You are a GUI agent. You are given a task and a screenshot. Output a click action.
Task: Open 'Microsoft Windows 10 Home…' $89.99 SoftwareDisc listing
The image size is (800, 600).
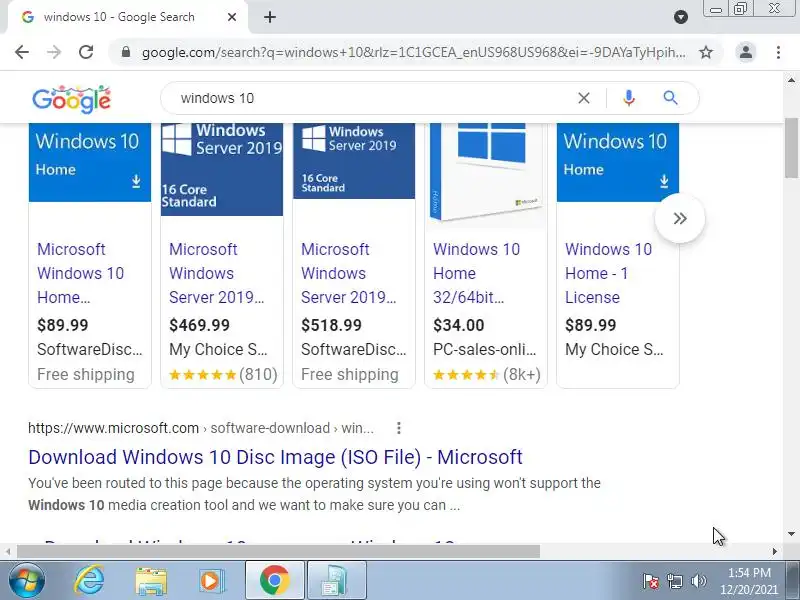pyautogui.click(x=81, y=273)
